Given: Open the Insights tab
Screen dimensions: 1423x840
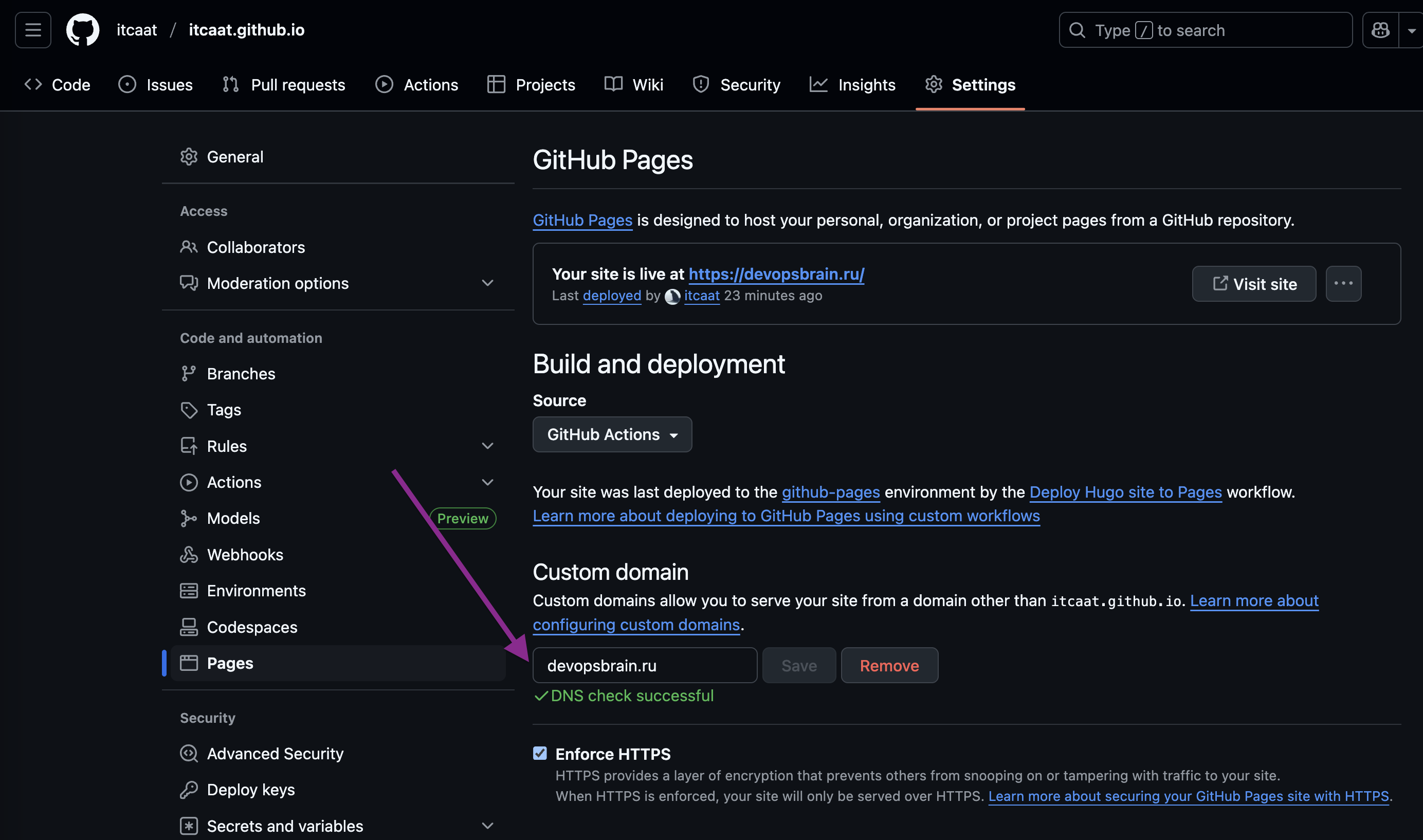Looking at the screenshot, I should (x=852, y=84).
